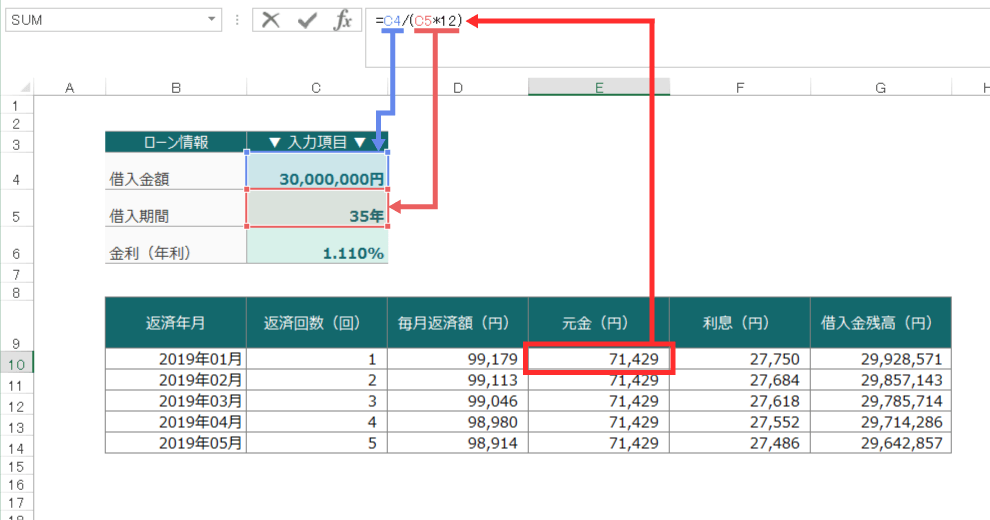Select column A header
Viewport: 990px width, 520px height.
tap(69, 88)
